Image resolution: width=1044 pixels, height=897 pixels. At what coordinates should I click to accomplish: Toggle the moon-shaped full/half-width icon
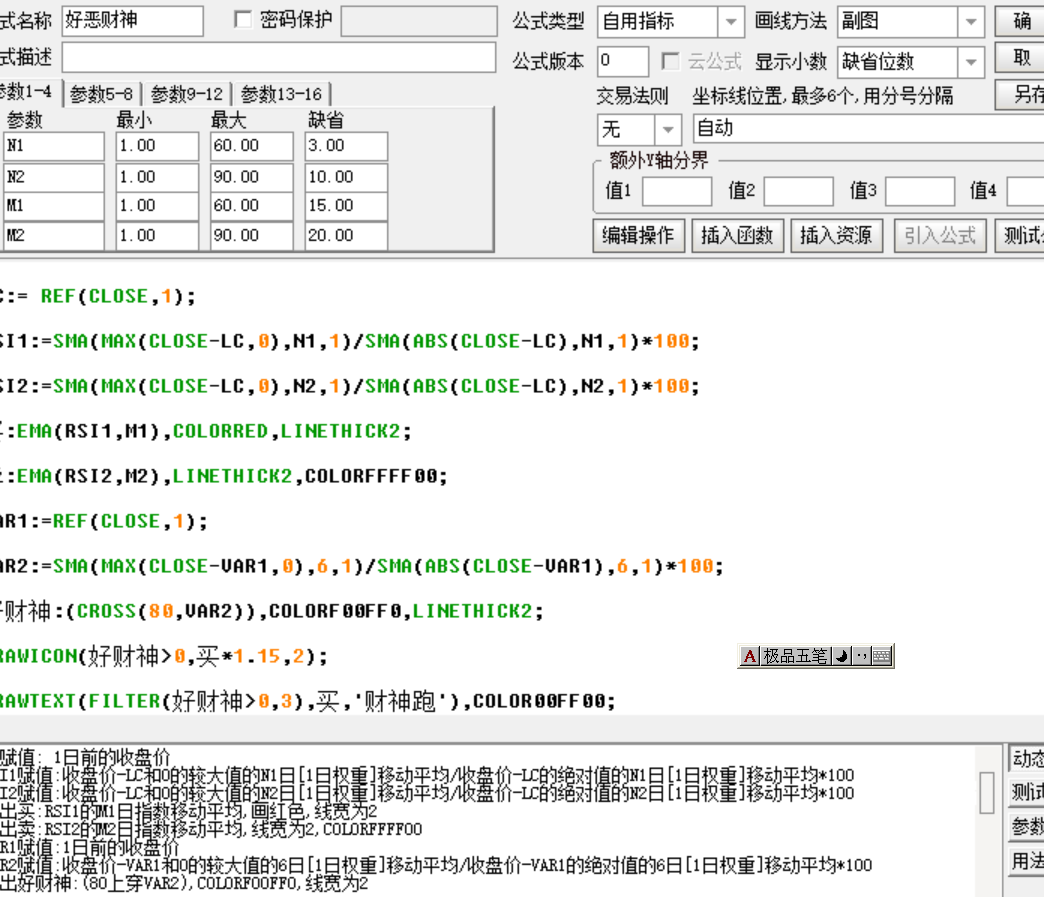(842, 656)
